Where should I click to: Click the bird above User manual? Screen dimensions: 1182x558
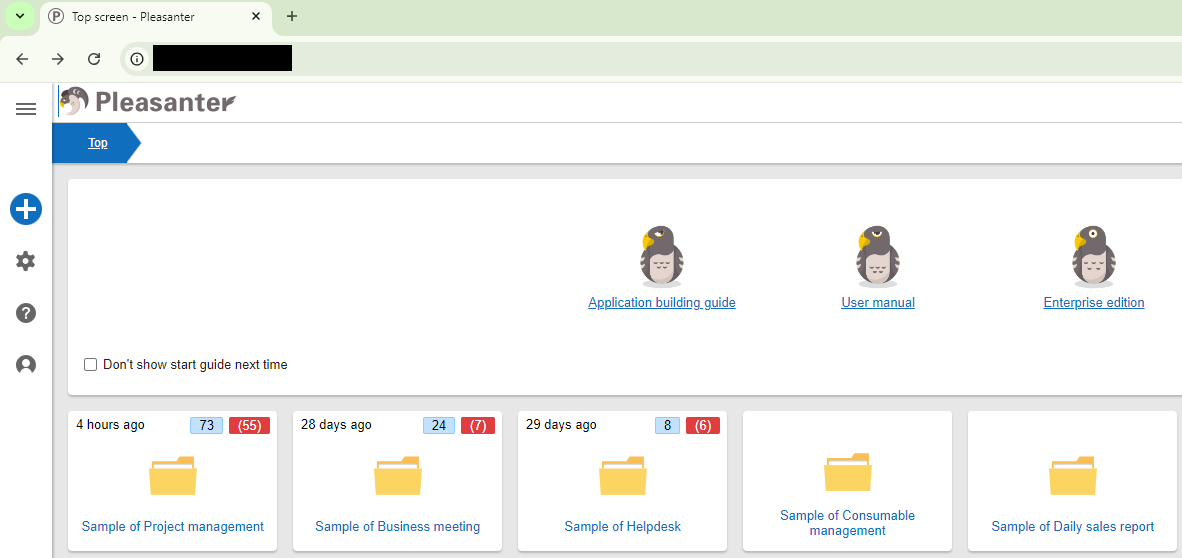pos(877,256)
